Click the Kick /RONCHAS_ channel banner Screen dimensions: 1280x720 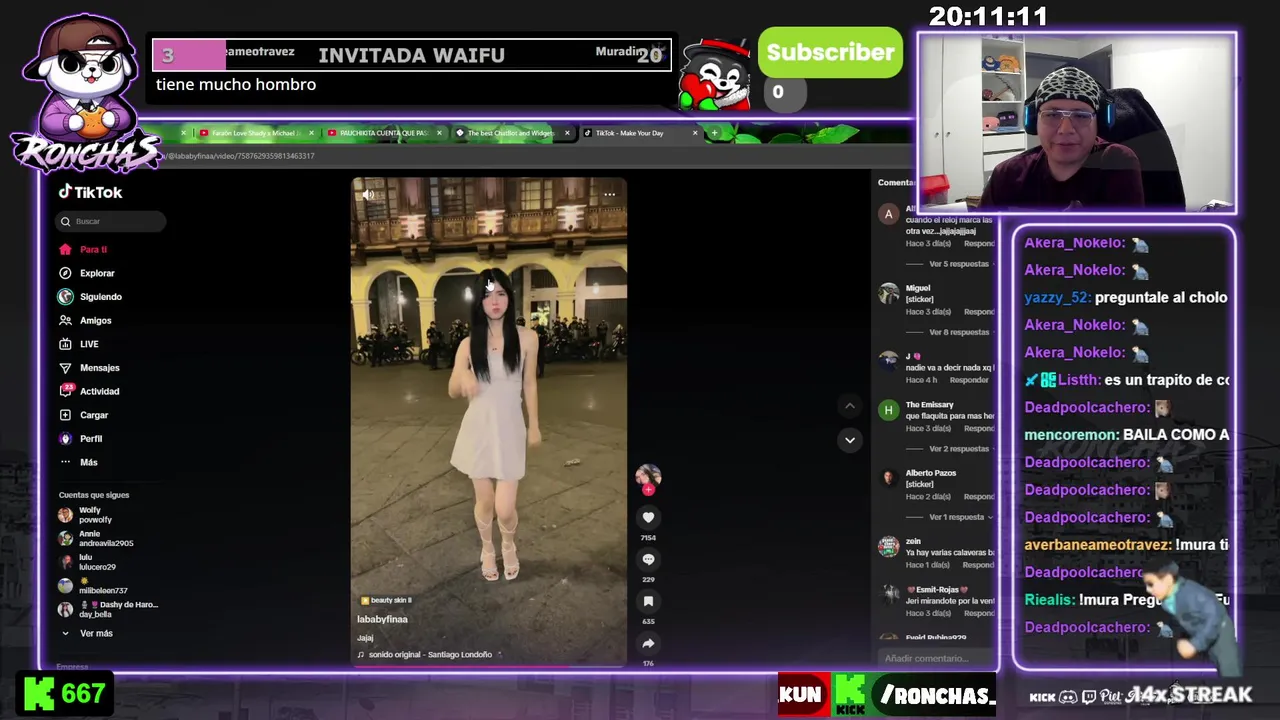[x=916, y=695]
